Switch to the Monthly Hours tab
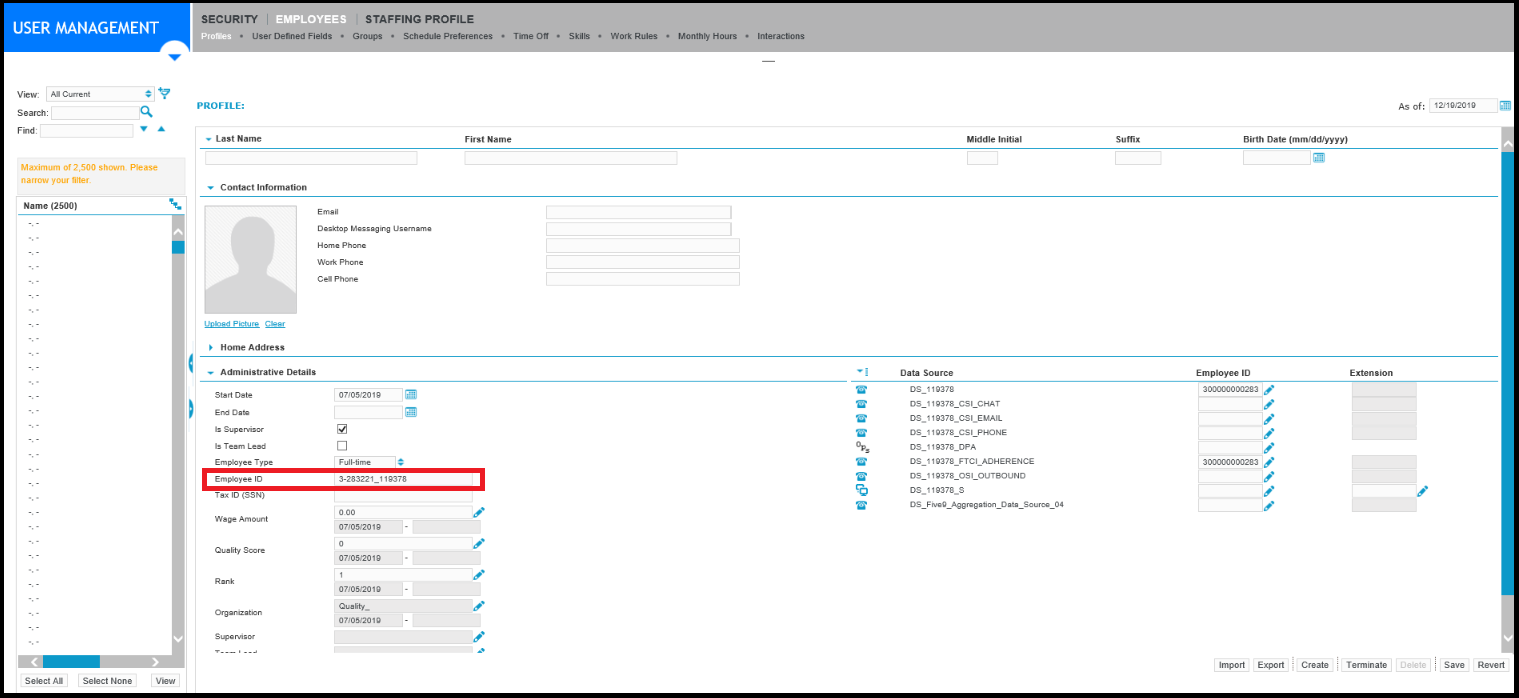Image resolution: width=1519 pixels, height=698 pixels. pos(707,36)
